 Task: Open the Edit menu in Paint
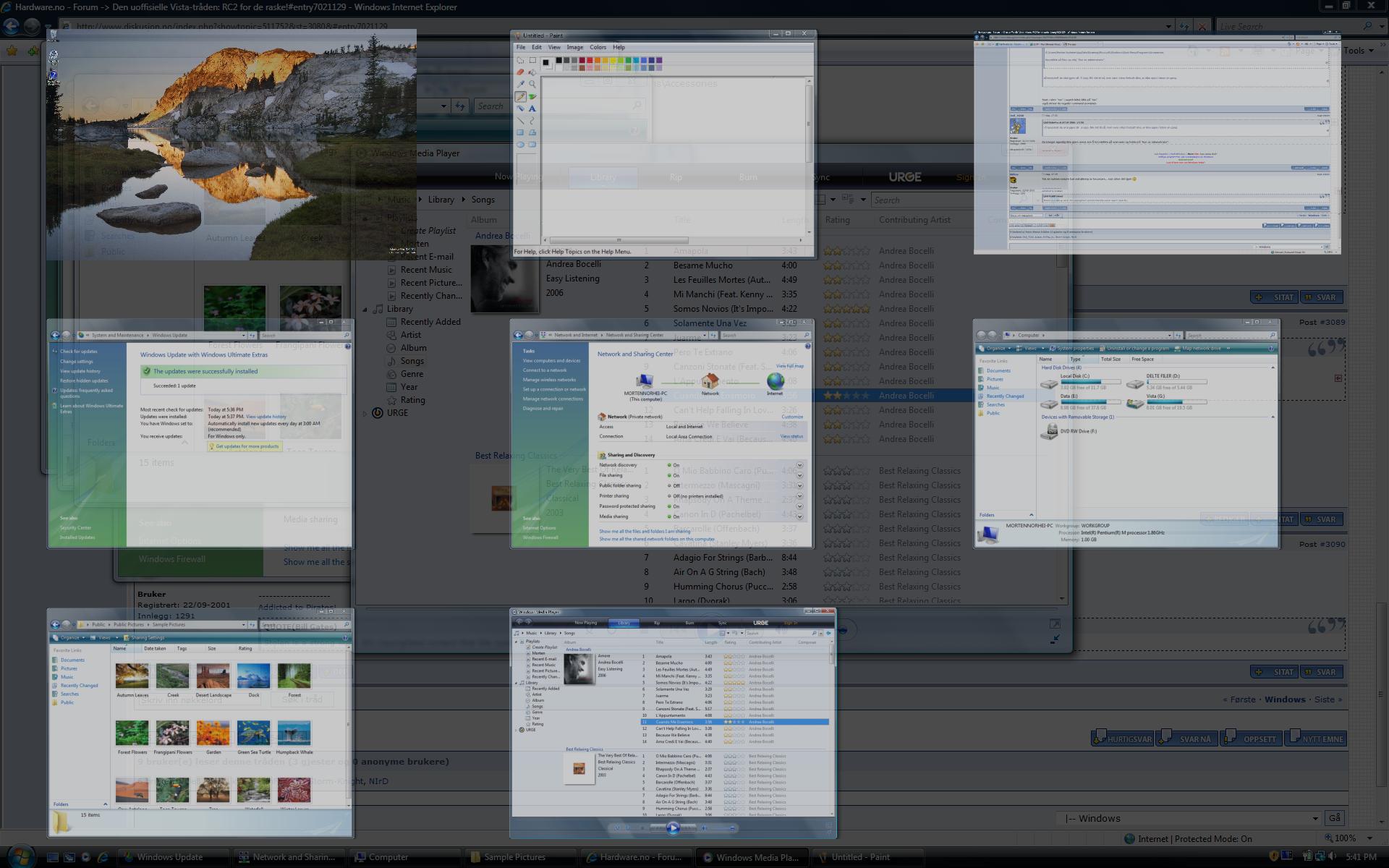[x=537, y=47]
